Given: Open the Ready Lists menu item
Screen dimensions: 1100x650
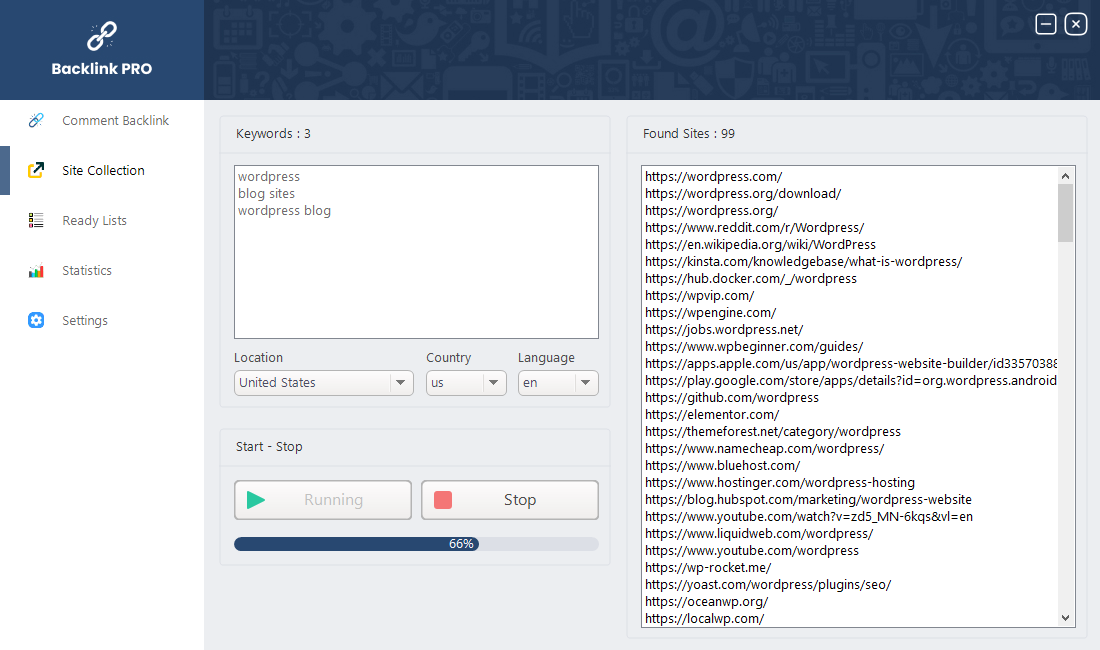Looking at the screenshot, I should point(94,220).
